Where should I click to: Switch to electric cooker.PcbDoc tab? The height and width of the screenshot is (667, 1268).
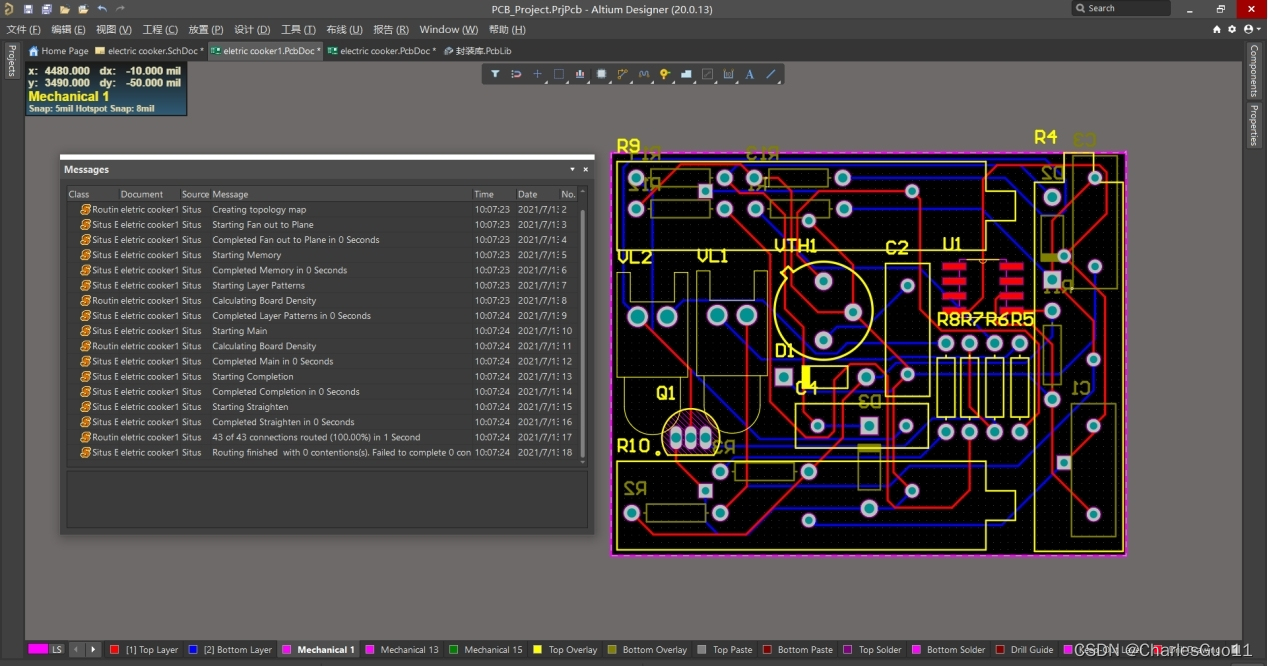point(382,51)
